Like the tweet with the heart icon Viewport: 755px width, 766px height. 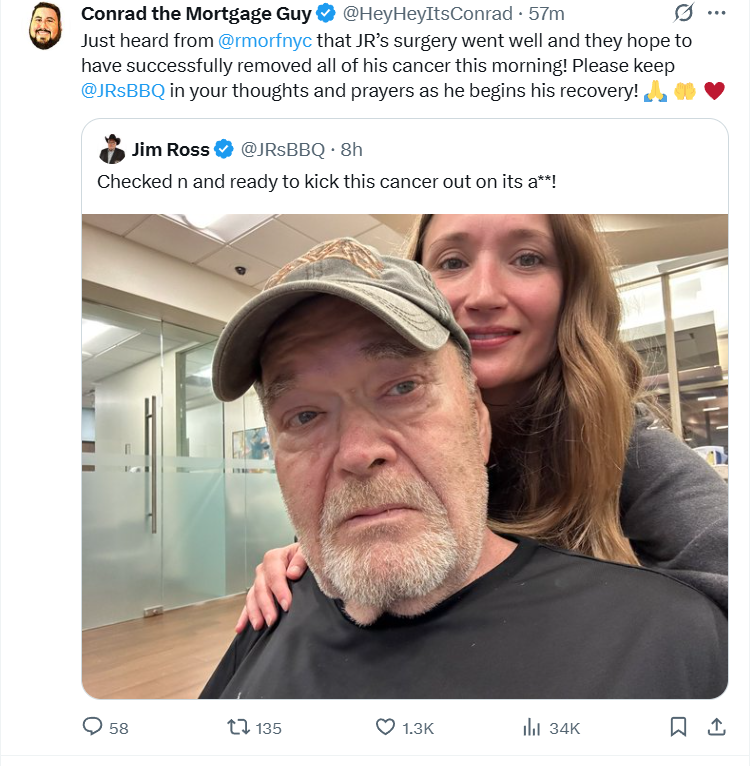(385, 727)
